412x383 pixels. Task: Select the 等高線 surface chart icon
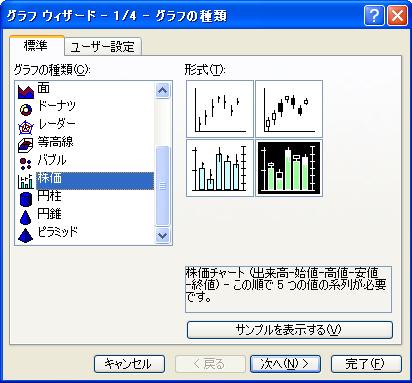click(x=26, y=145)
